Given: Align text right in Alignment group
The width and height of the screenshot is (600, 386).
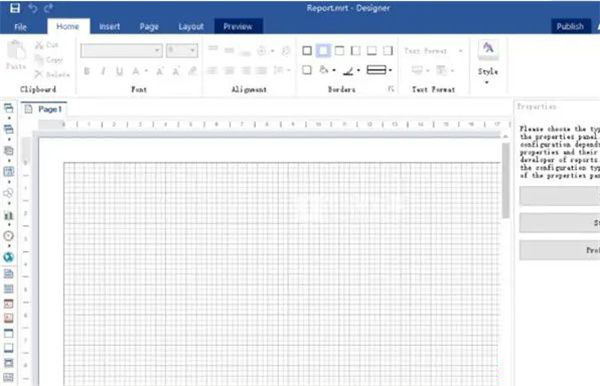Looking at the screenshot, I should 246,70.
